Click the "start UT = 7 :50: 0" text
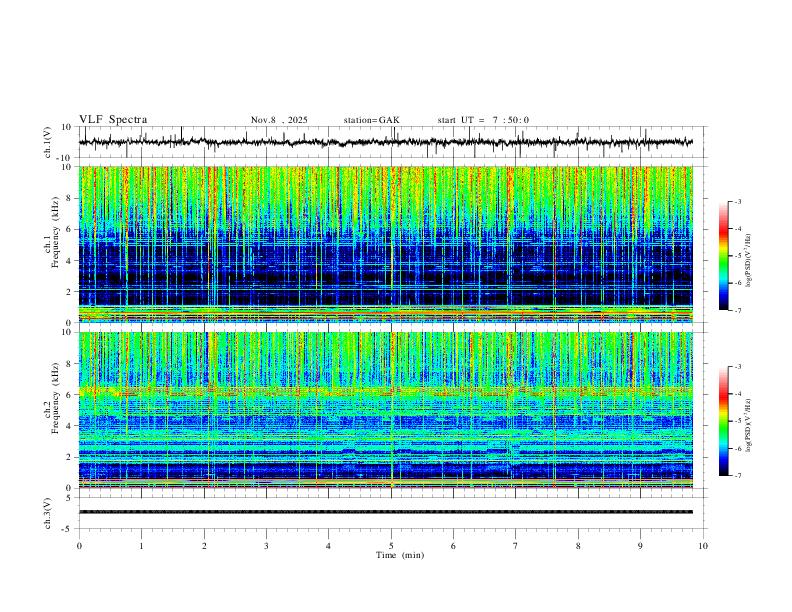Viewport: 792px width, 612px height. 483,120
